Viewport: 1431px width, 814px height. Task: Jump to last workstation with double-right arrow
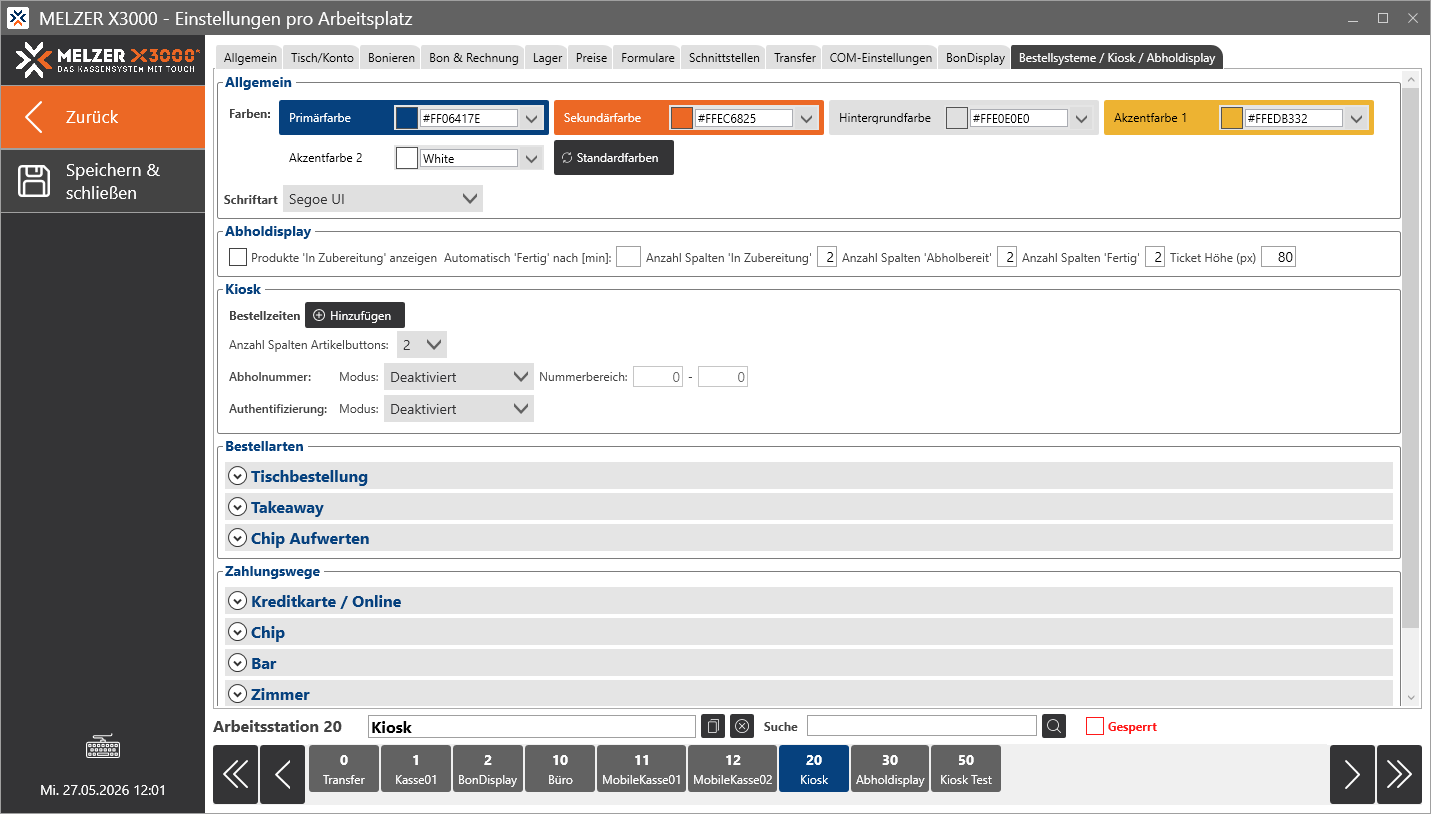[x=1399, y=774]
